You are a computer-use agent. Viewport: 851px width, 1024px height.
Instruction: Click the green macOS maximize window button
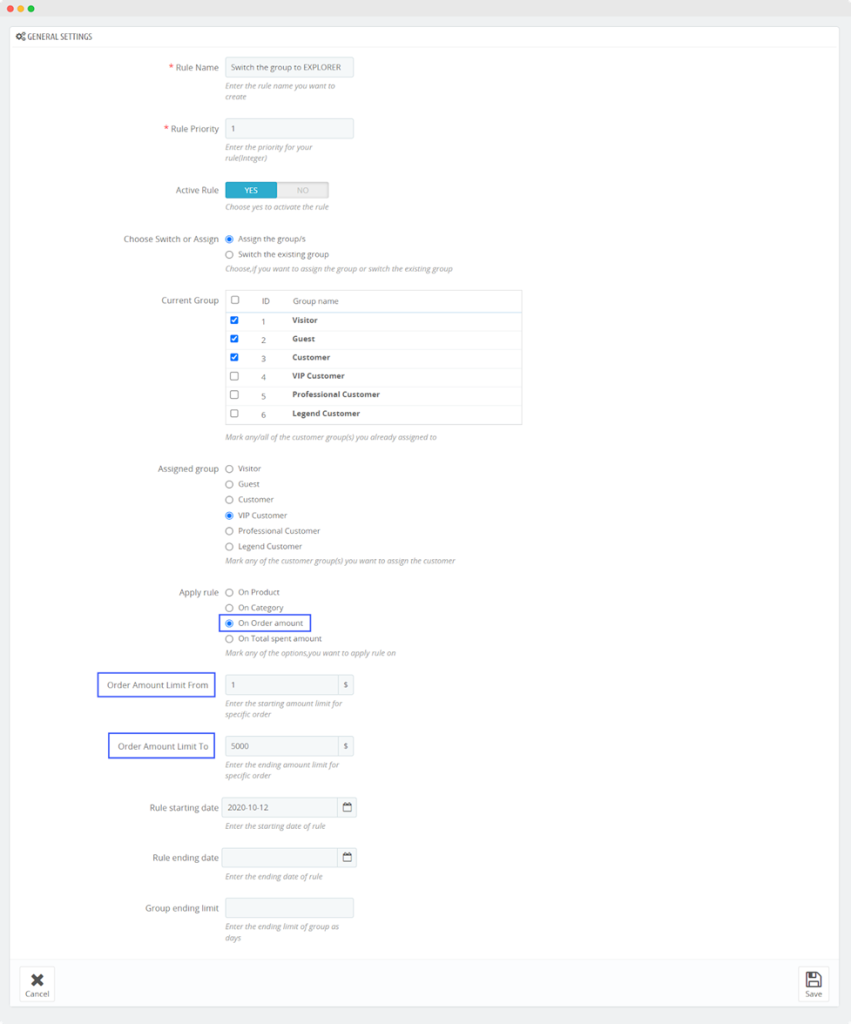[31, 8]
